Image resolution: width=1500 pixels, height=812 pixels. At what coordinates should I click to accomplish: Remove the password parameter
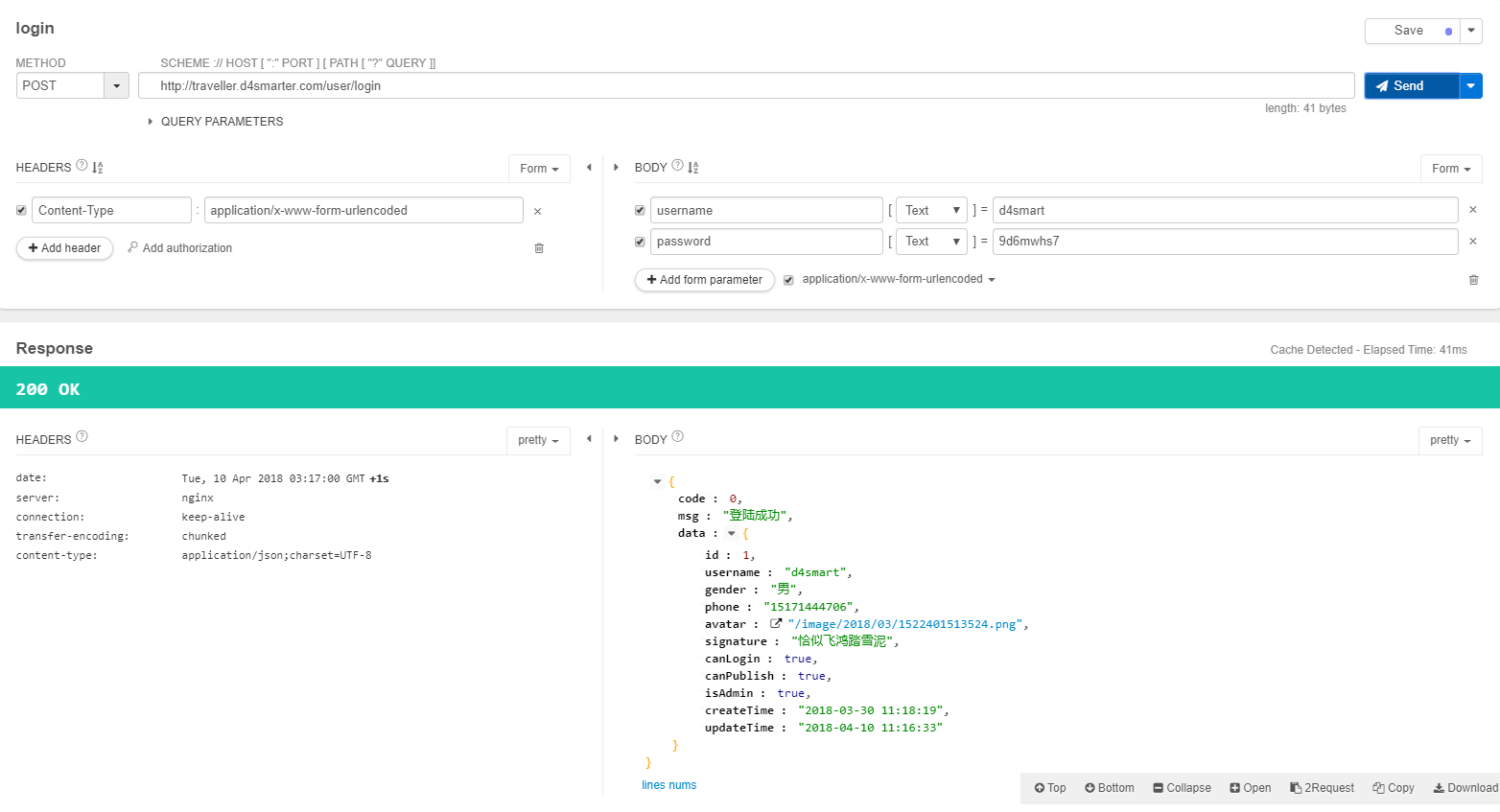(1473, 242)
